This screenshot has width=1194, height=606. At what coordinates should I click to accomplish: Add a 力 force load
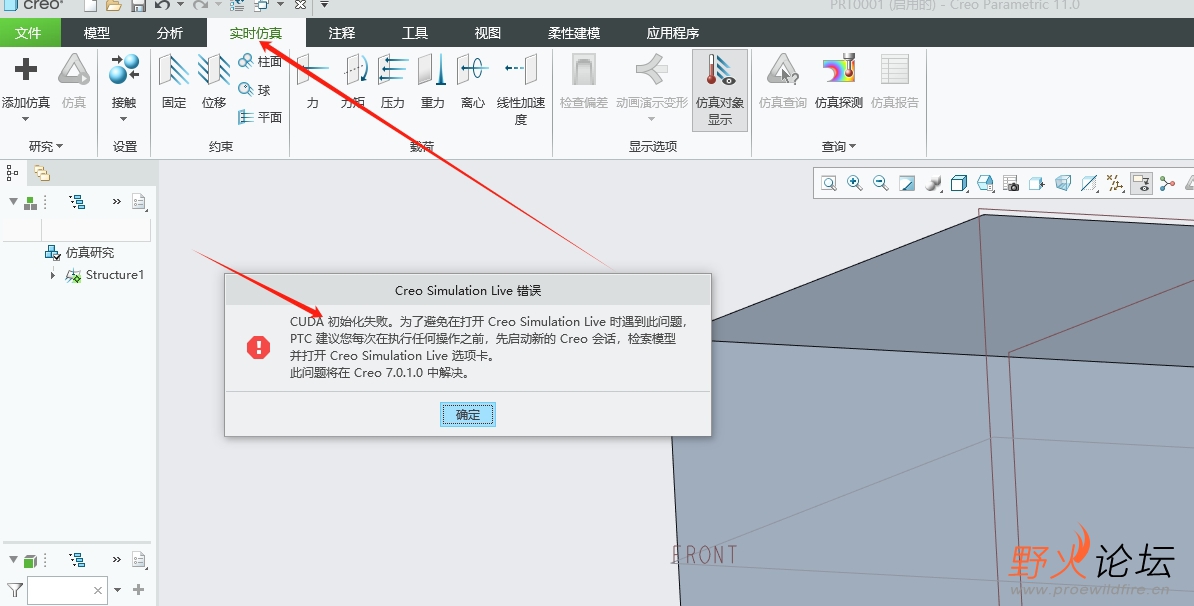(x=312, y=81)
